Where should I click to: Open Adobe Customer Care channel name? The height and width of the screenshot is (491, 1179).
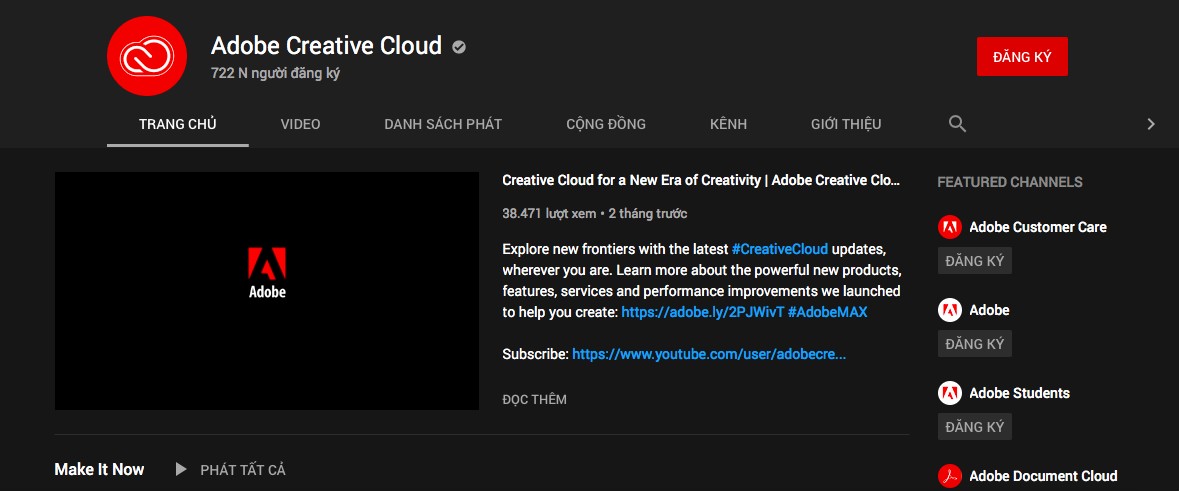click(1038, 227)
